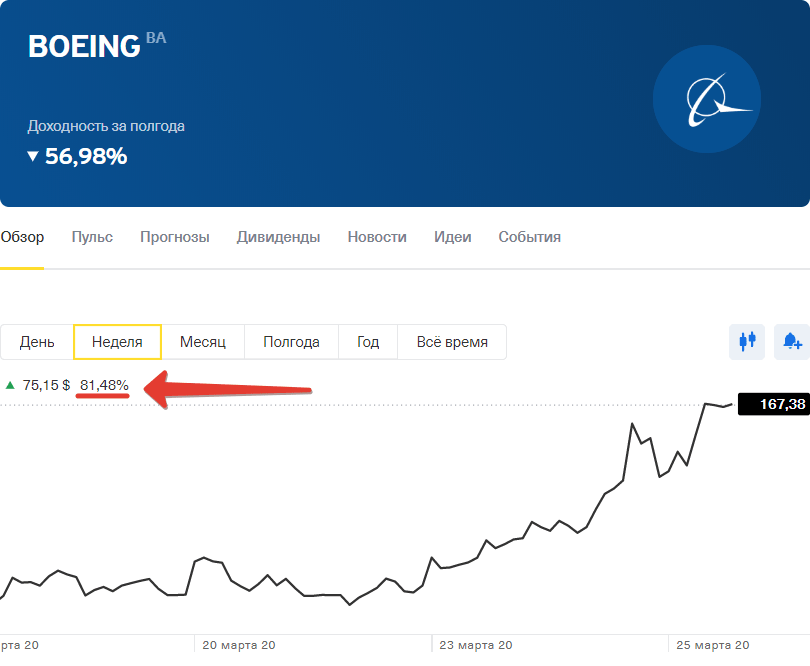Switch chart range to Месяц
This screenshot has width=810, height=666.
203,342
